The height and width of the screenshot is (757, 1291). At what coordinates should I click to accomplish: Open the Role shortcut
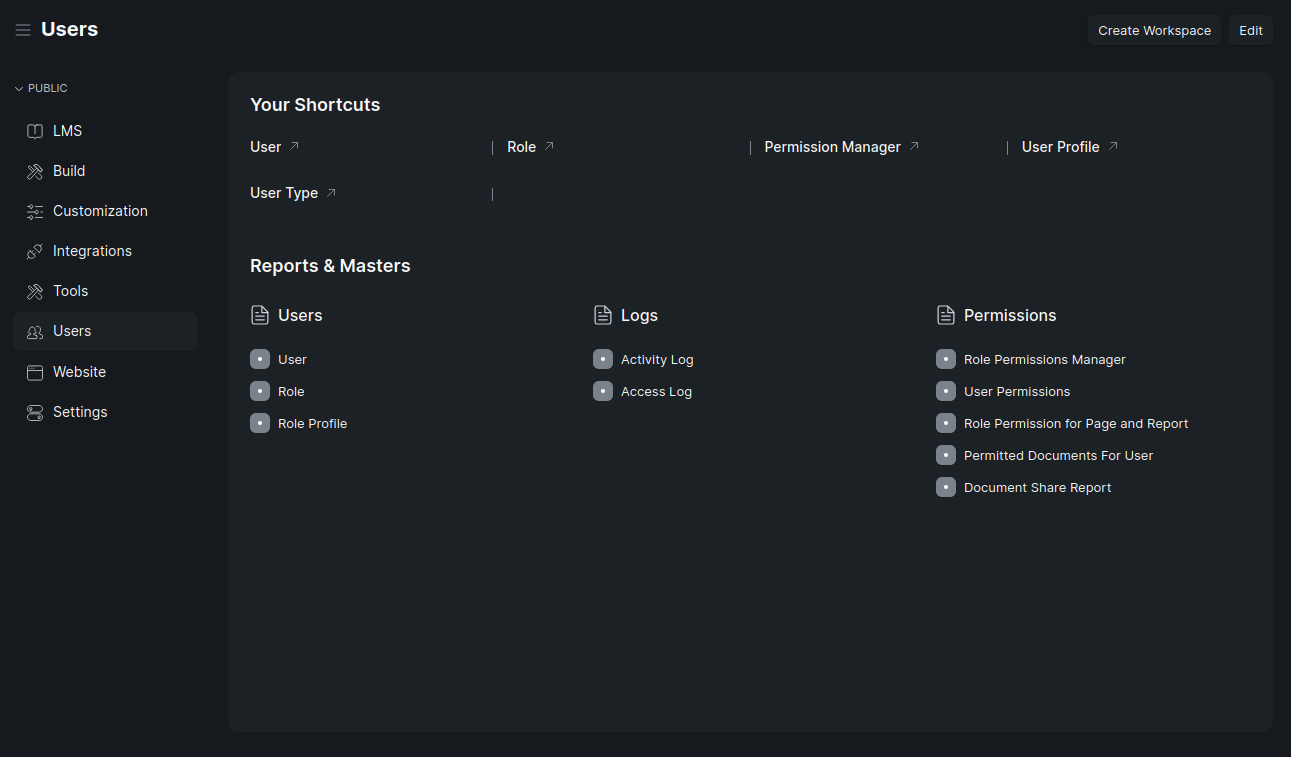(x=521, y=147)
